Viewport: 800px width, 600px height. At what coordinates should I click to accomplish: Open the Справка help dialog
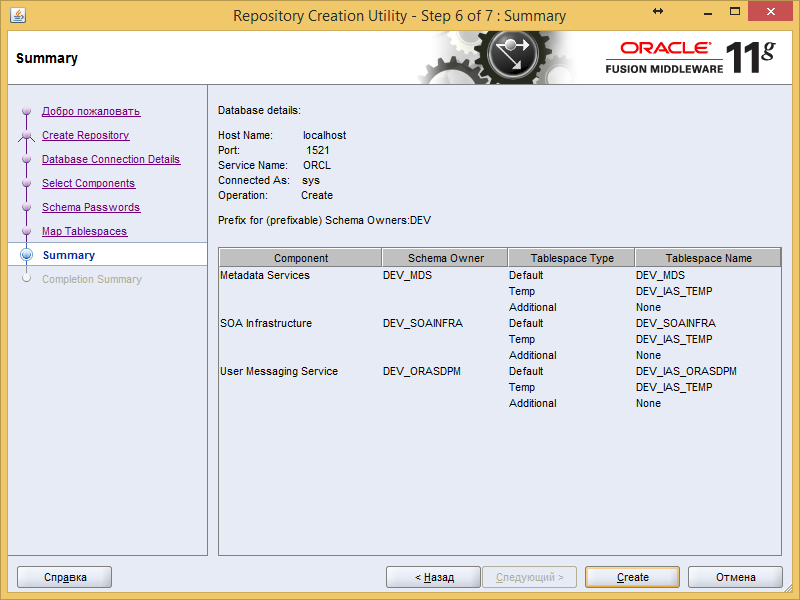point(64,577)
